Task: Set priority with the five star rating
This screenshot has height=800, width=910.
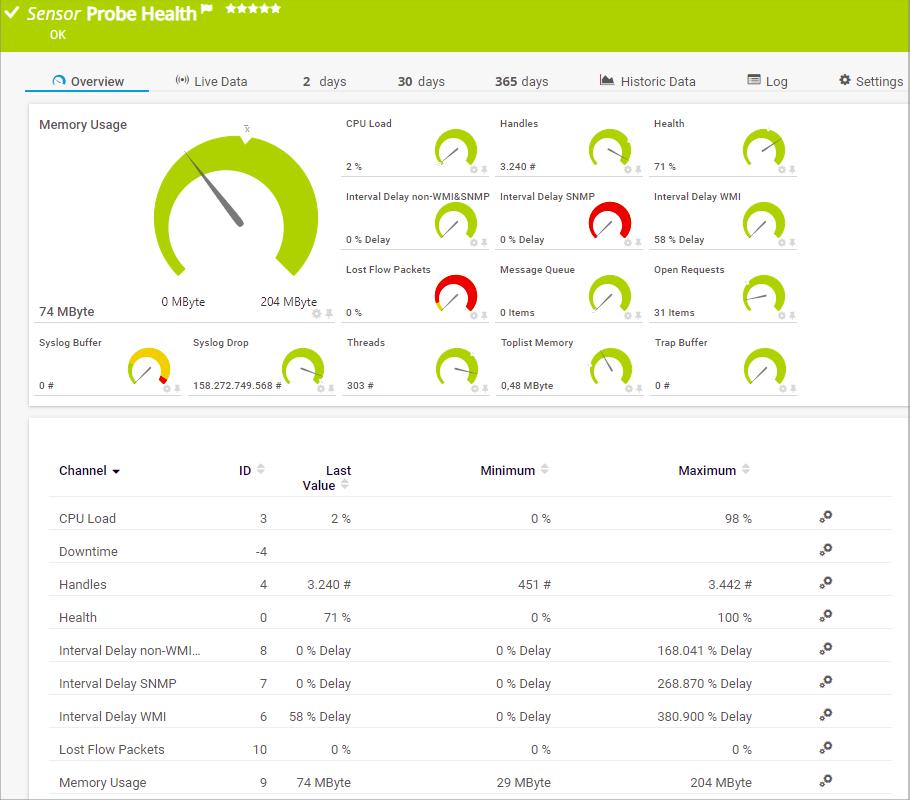Action: tap(253, 9)
